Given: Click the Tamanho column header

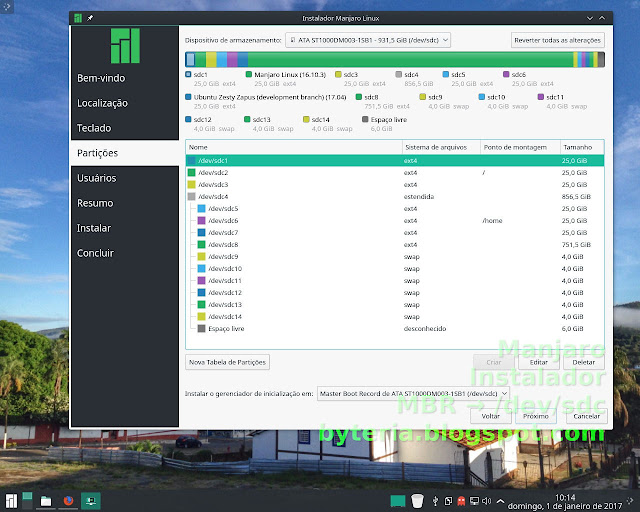Looking at the screenshot, I should (x=582, y=147).
